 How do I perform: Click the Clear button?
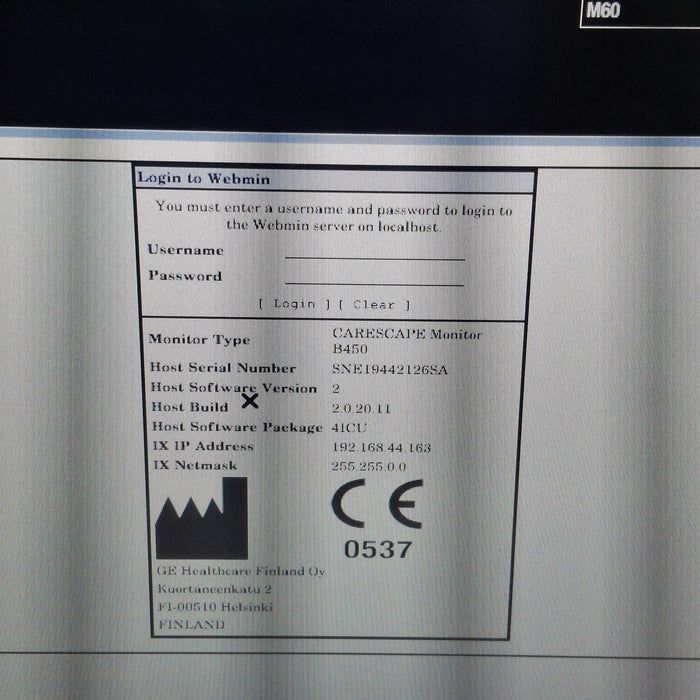click(x=374, y=305)
